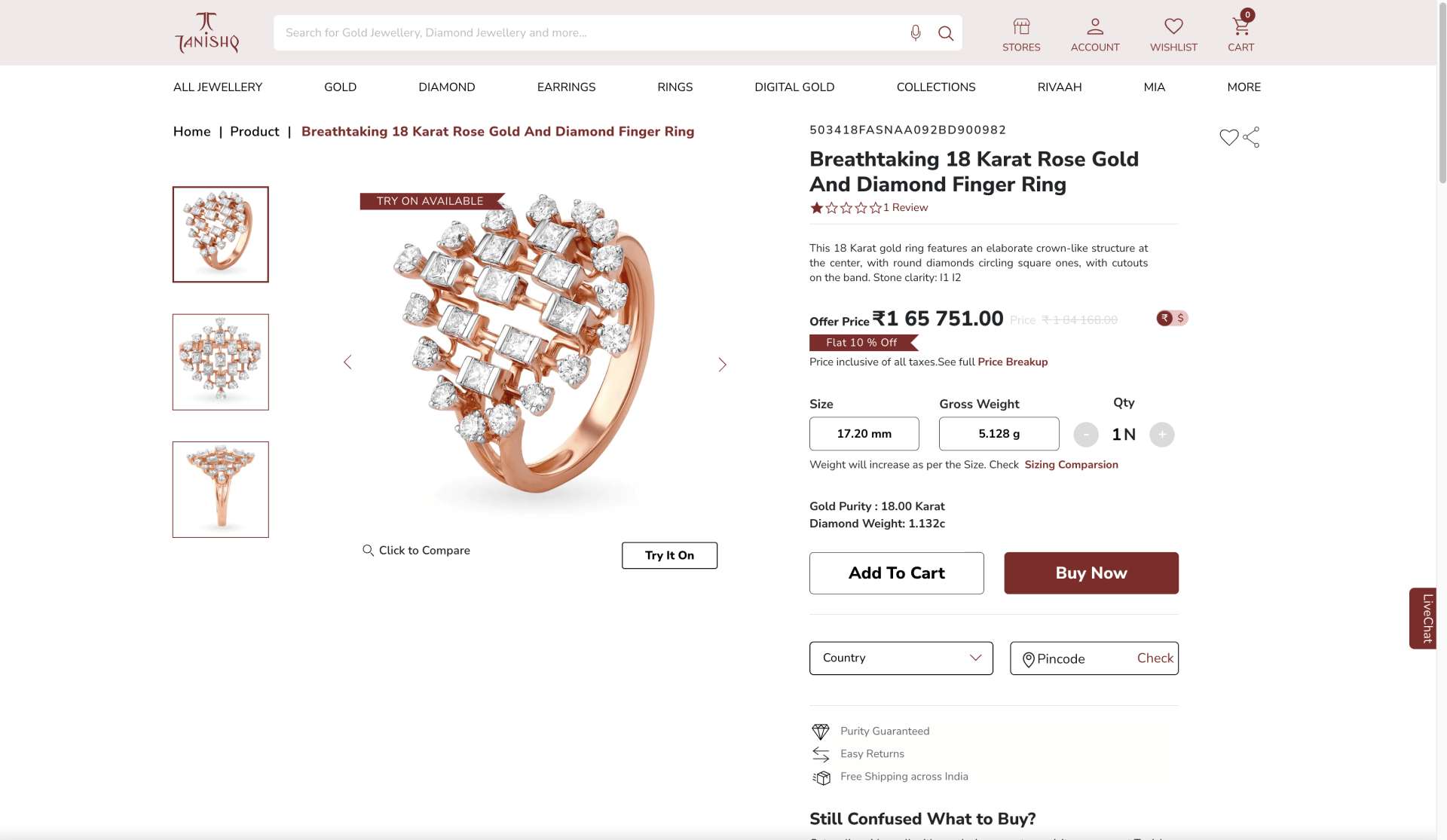The height and width of the screenshot is (840, 1447).
Task: Click the share product icon
Action: tap(1252, 137)
